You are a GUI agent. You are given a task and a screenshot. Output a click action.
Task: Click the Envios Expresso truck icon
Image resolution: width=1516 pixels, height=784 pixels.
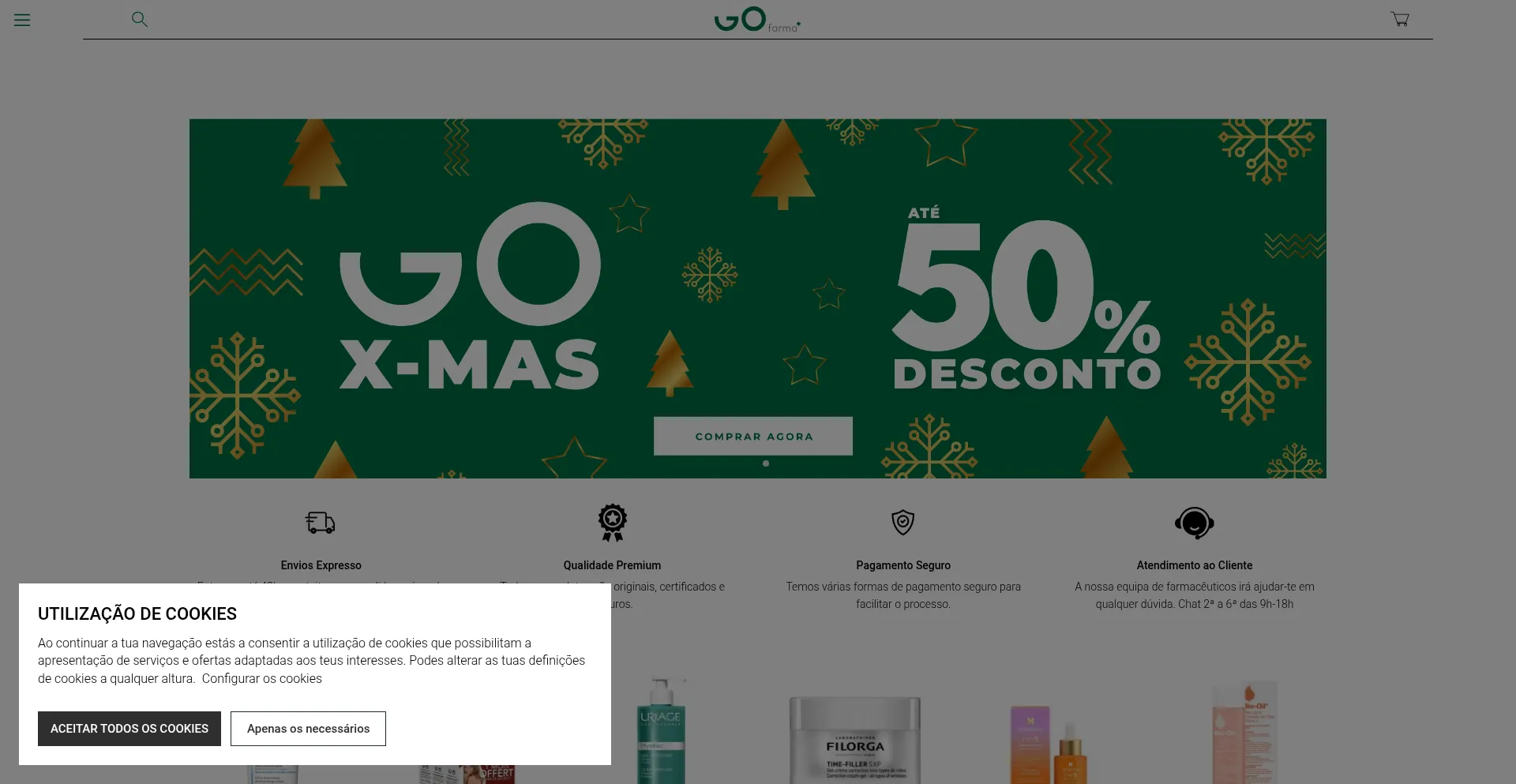pos(320,523)
